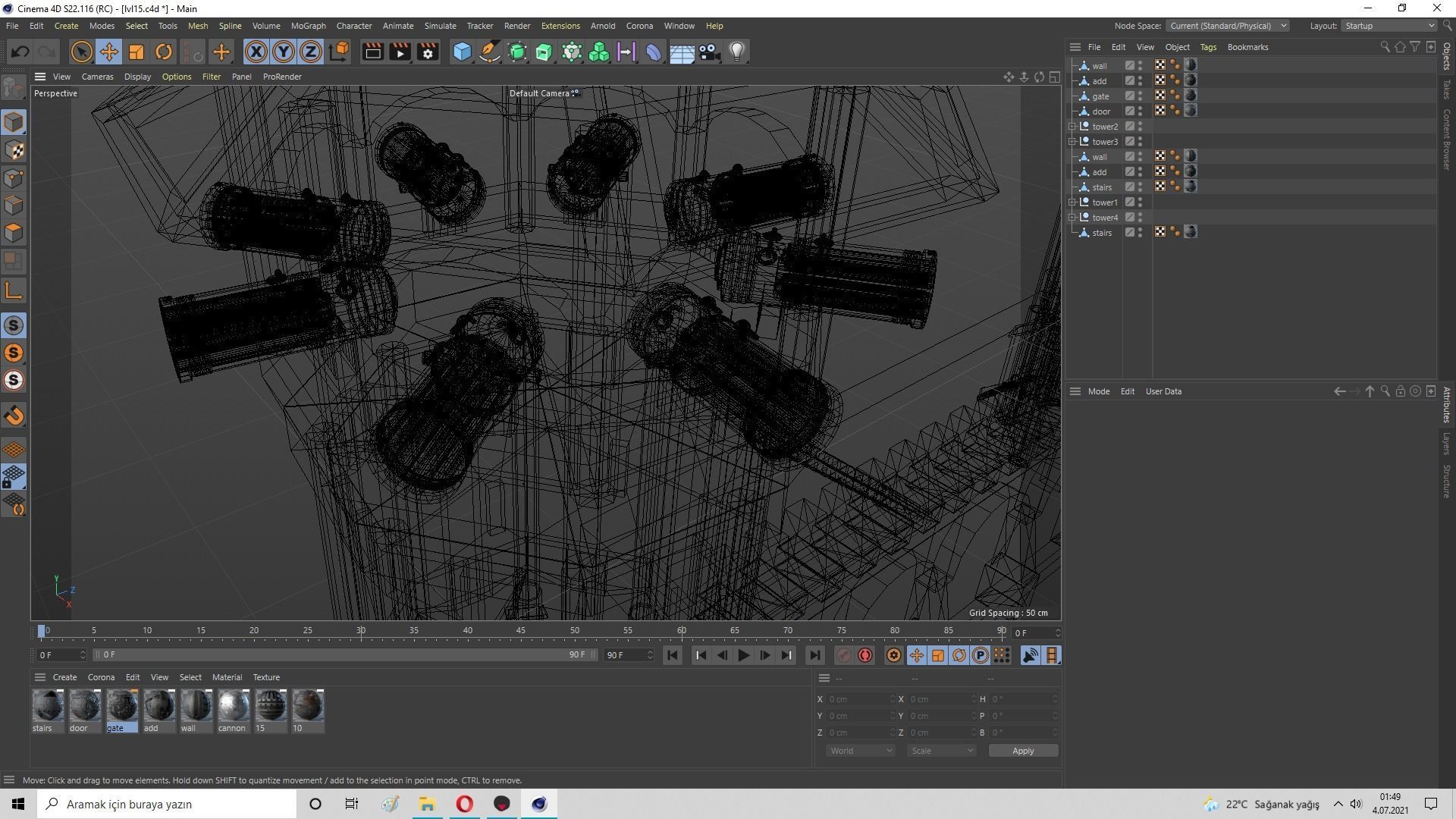The width and height of the screenshot is (1456, 819).
Task: Open the Tags menu in Object Manager
Action: point(1208,47)
